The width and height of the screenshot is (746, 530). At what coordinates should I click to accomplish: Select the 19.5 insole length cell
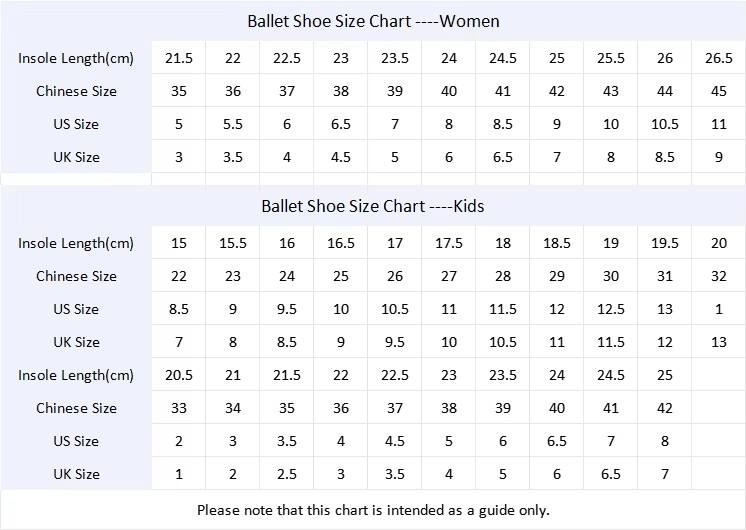665,243
